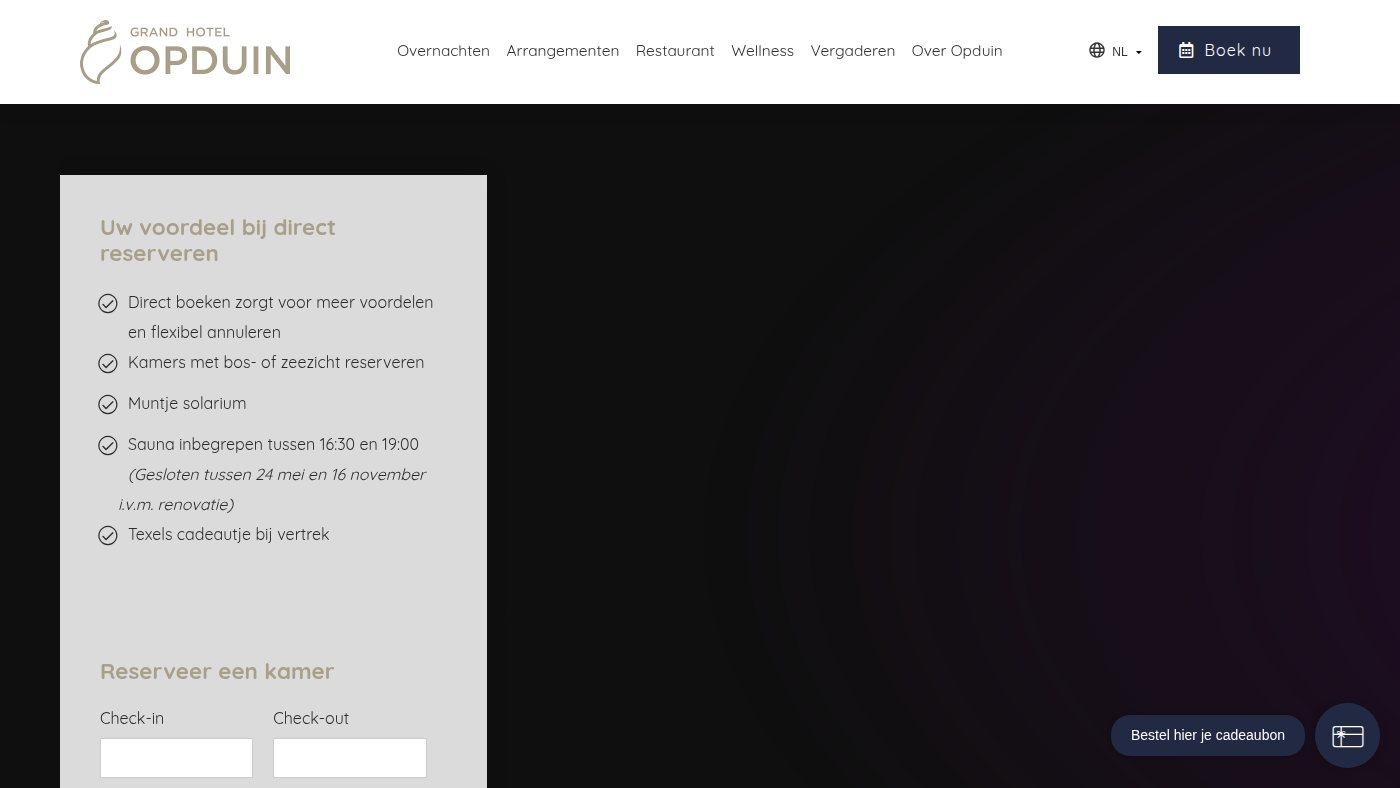Image resolution: width=1400 pixels, height=788 pixels.
Task: Click the checkmark beside Muntje solarium
Action: tap(108, 404)
